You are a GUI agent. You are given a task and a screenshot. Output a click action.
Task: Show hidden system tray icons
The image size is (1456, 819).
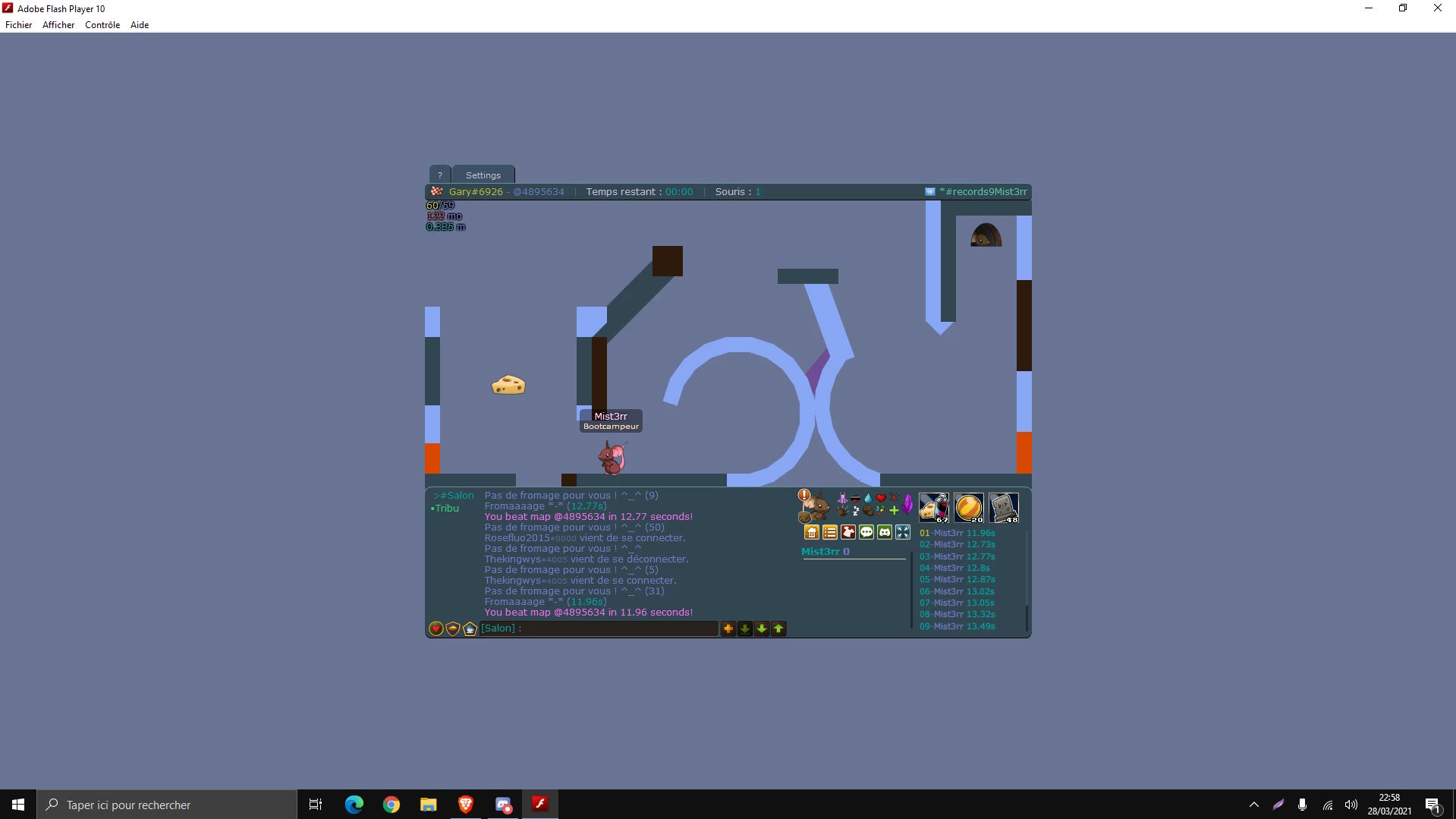tap(1254, 805)
